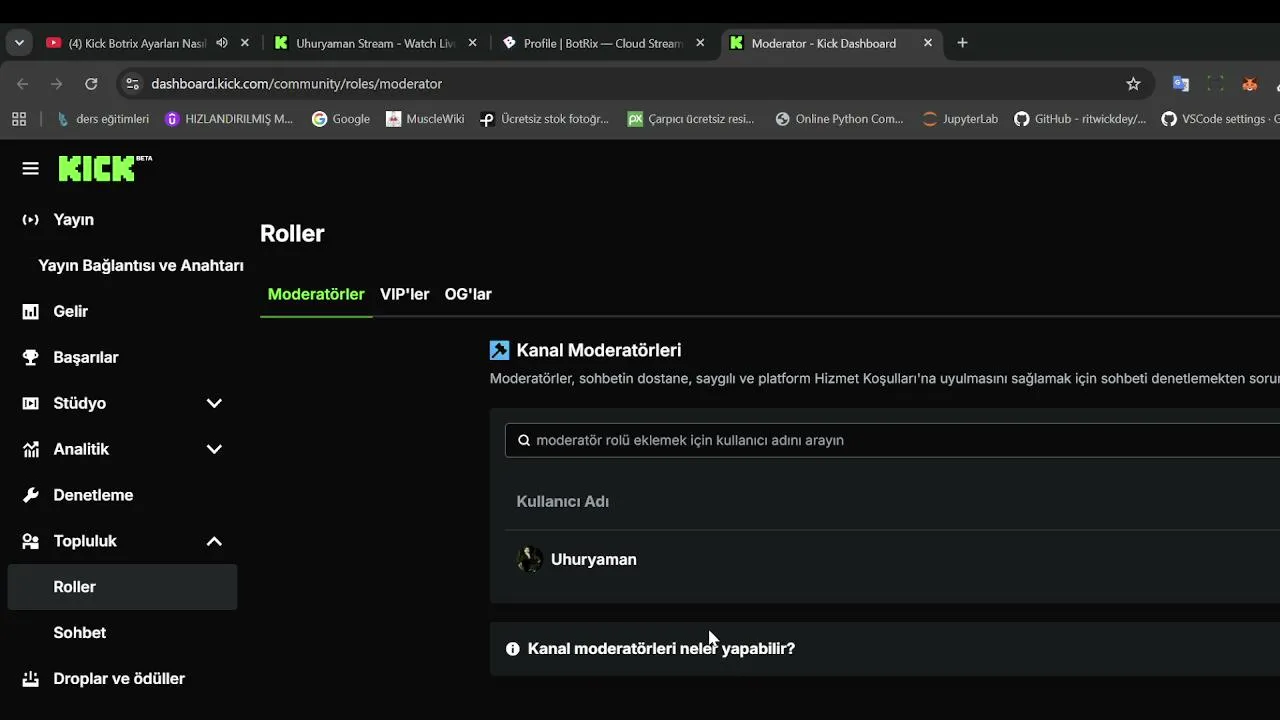Close the Uhuryaman Stream tab
This screenshot has height=720, width=1280.
tap(472, 43)
